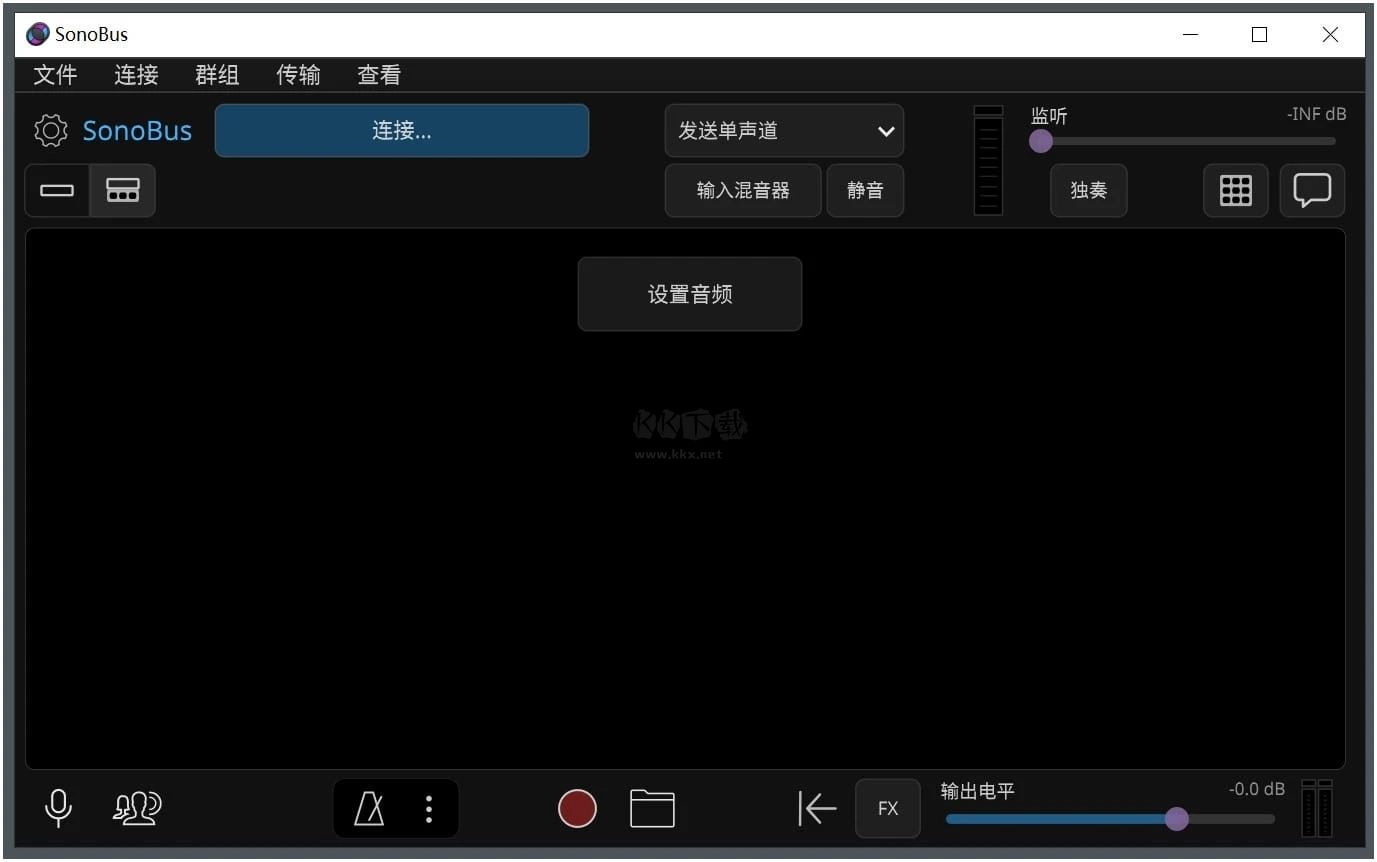Open 设置音频 audio setup
Image resolution: width=1377 pixels, height=862 pixels.
click(689, 293)
